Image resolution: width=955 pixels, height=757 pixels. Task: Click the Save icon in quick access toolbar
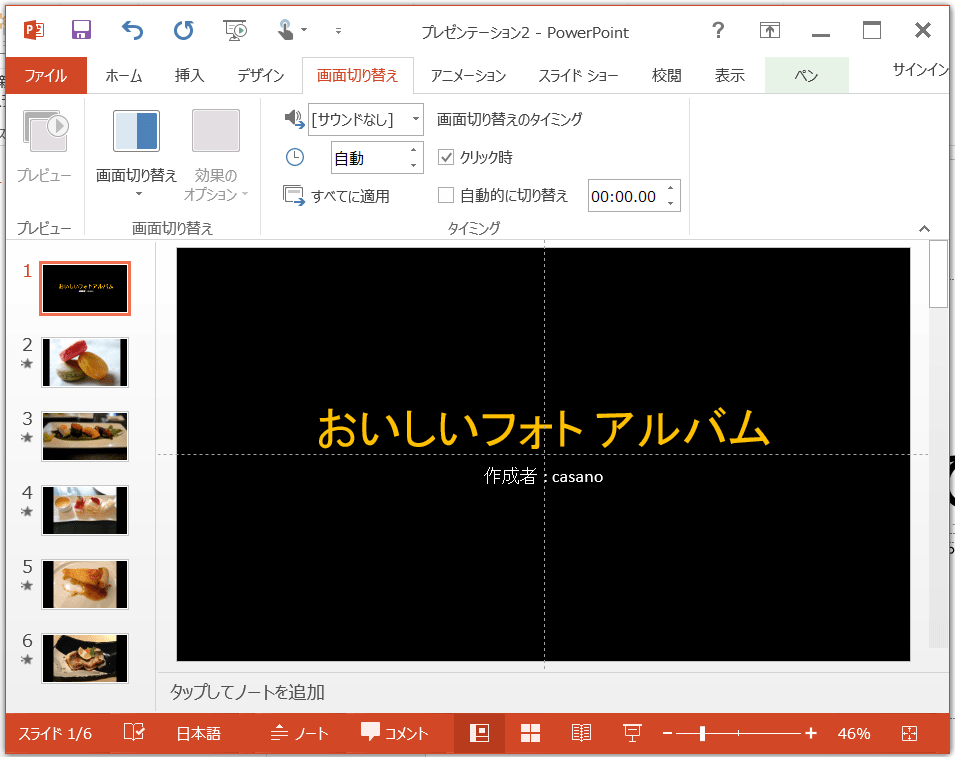coord(81,30)
